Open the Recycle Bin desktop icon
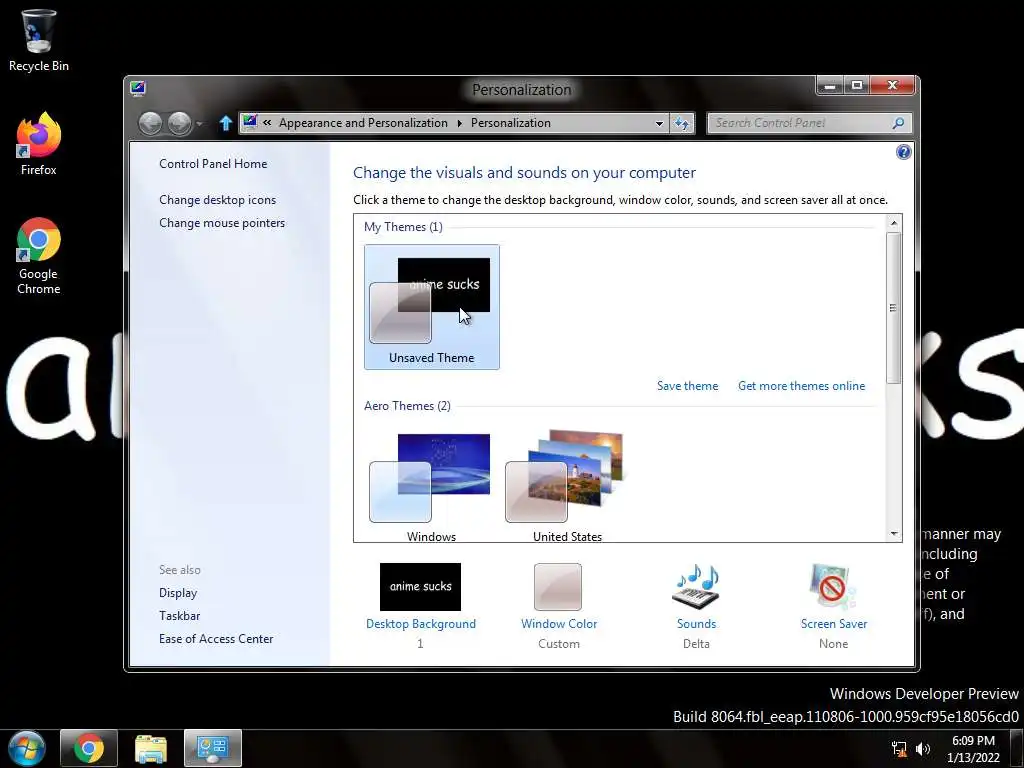The image size is (1024, 768). [x=39, y=40]
